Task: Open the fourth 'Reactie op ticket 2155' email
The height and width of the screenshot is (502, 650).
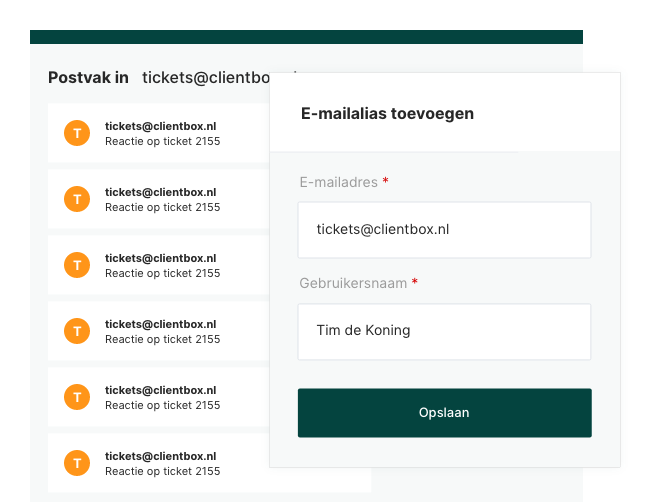Action: pyautogui.click(x=163, y=339)
